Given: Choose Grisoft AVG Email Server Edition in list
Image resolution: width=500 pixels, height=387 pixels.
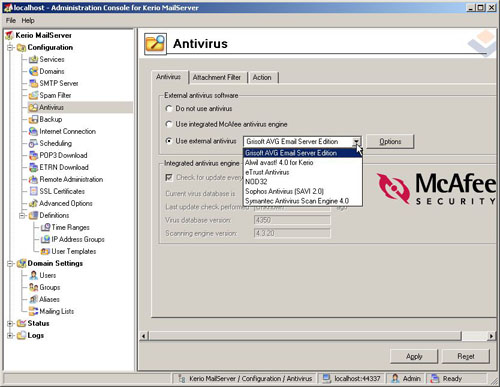Looking at the screenshot, I should (303, 153).
